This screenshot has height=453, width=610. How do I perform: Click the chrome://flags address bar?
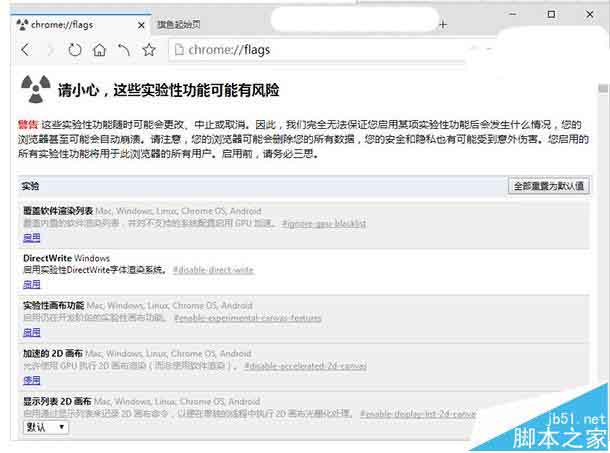coord(317,50)
